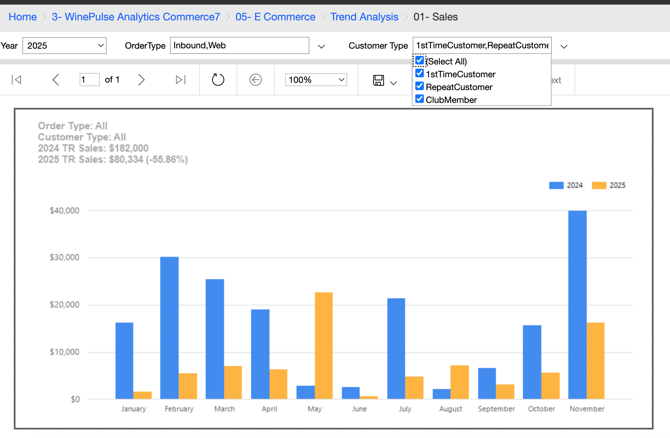Image resolution: width=670 pixels, height=438 pixels.
Task: Navigate to Home breadcrumb
Action: 22,17
